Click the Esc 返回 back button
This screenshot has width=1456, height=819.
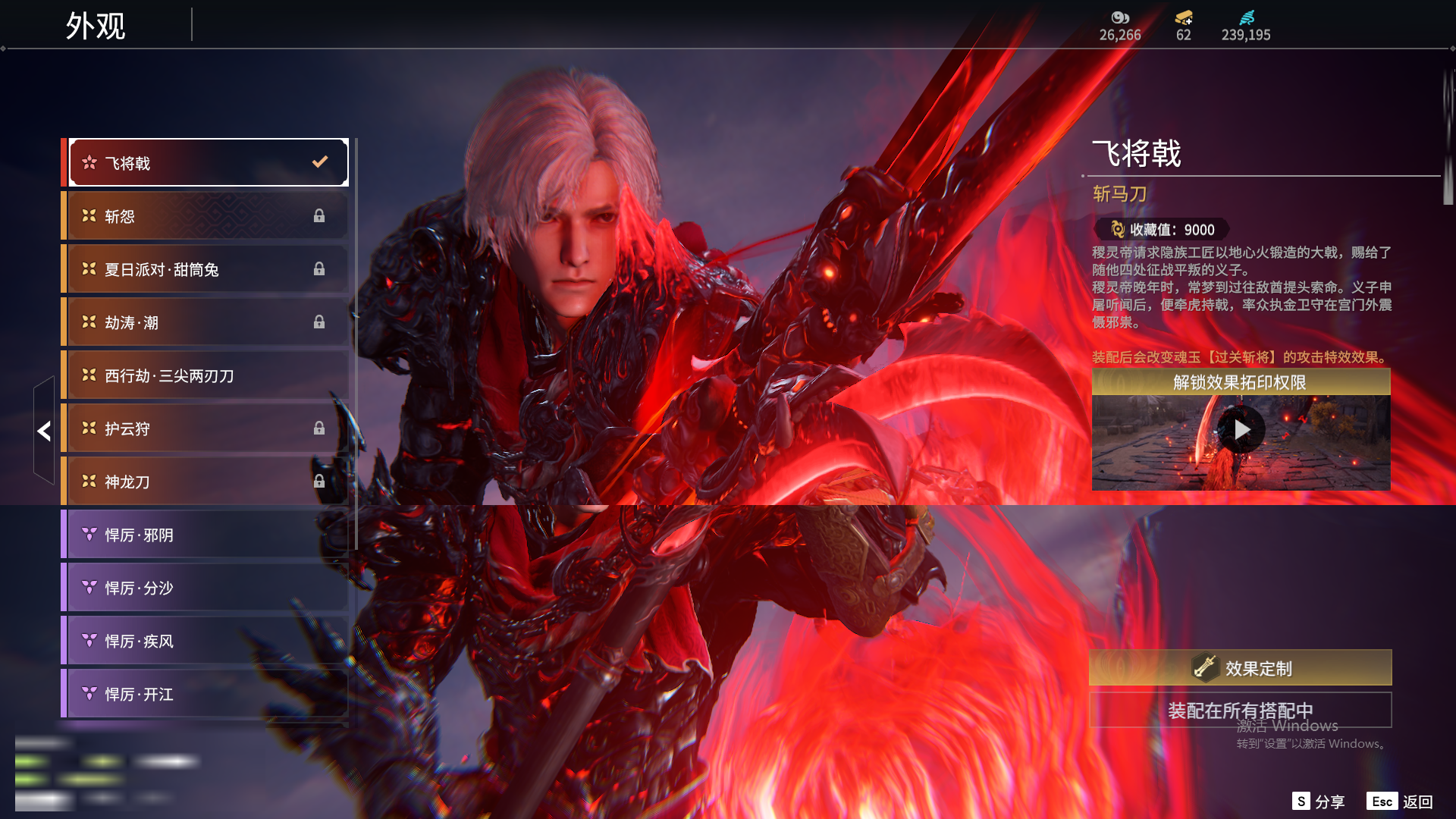pyautogui.click(x=1400, y=802)
